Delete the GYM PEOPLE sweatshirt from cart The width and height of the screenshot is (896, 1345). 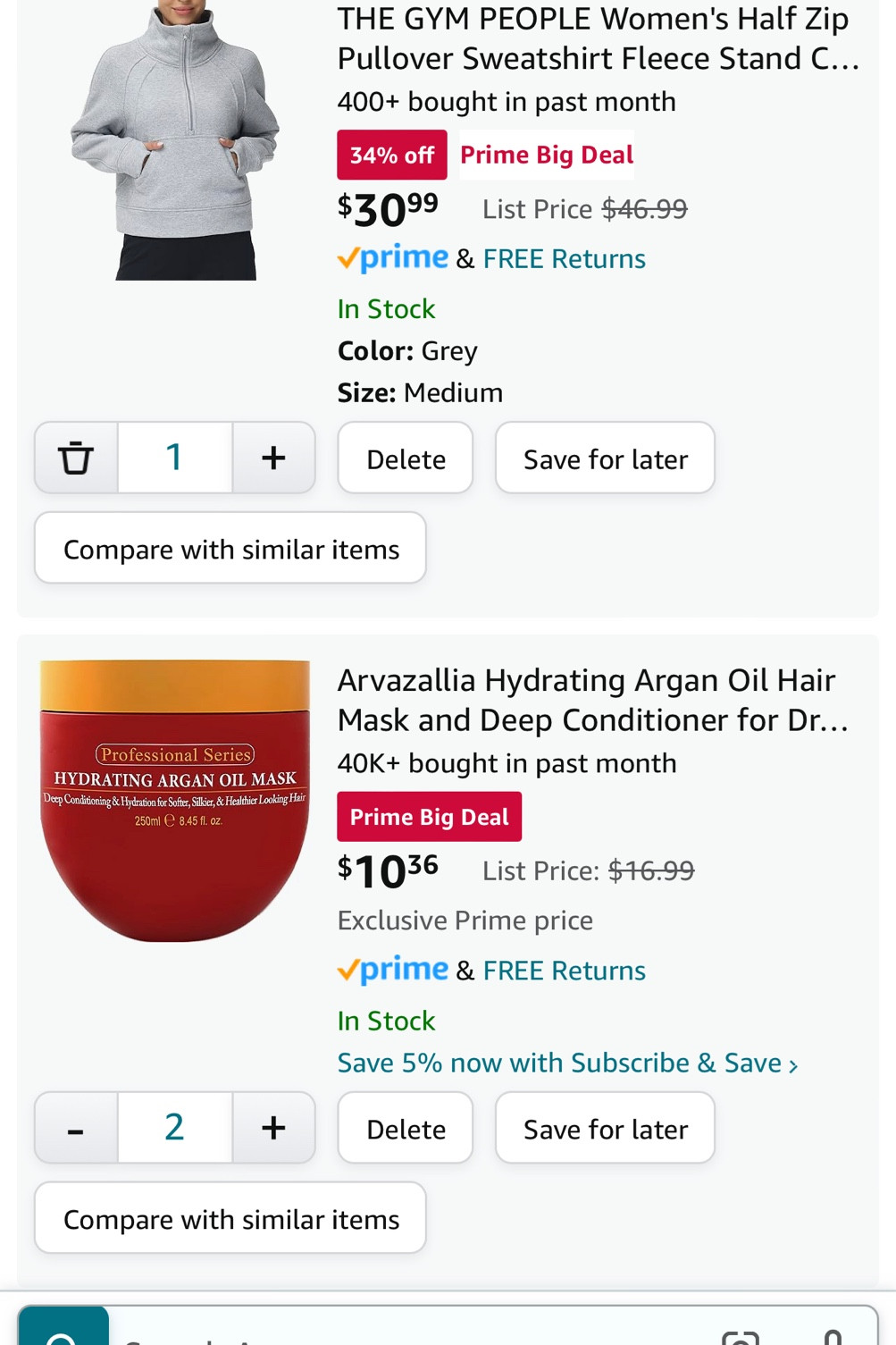(x=405, y=458)
